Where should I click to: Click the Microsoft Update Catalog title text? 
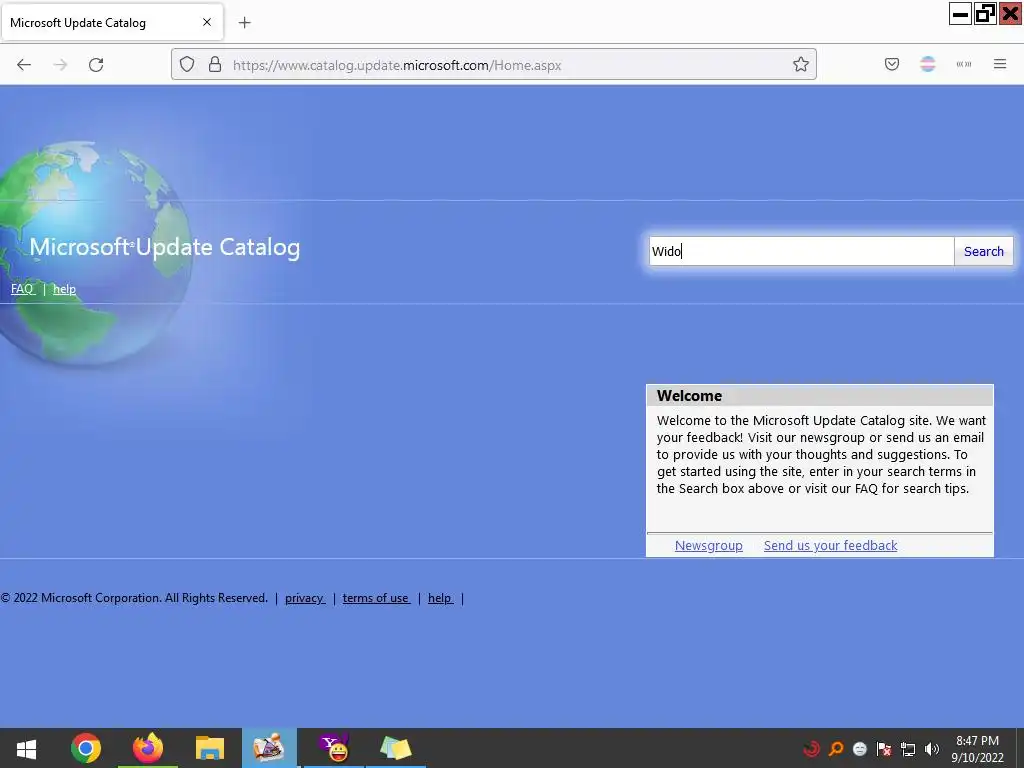[x=165, y=247]
